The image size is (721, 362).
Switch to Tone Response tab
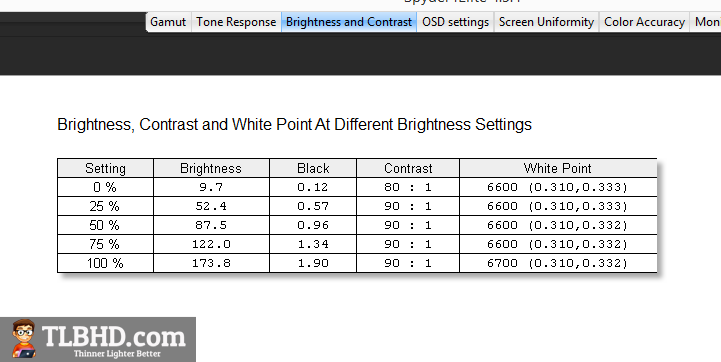236,22
